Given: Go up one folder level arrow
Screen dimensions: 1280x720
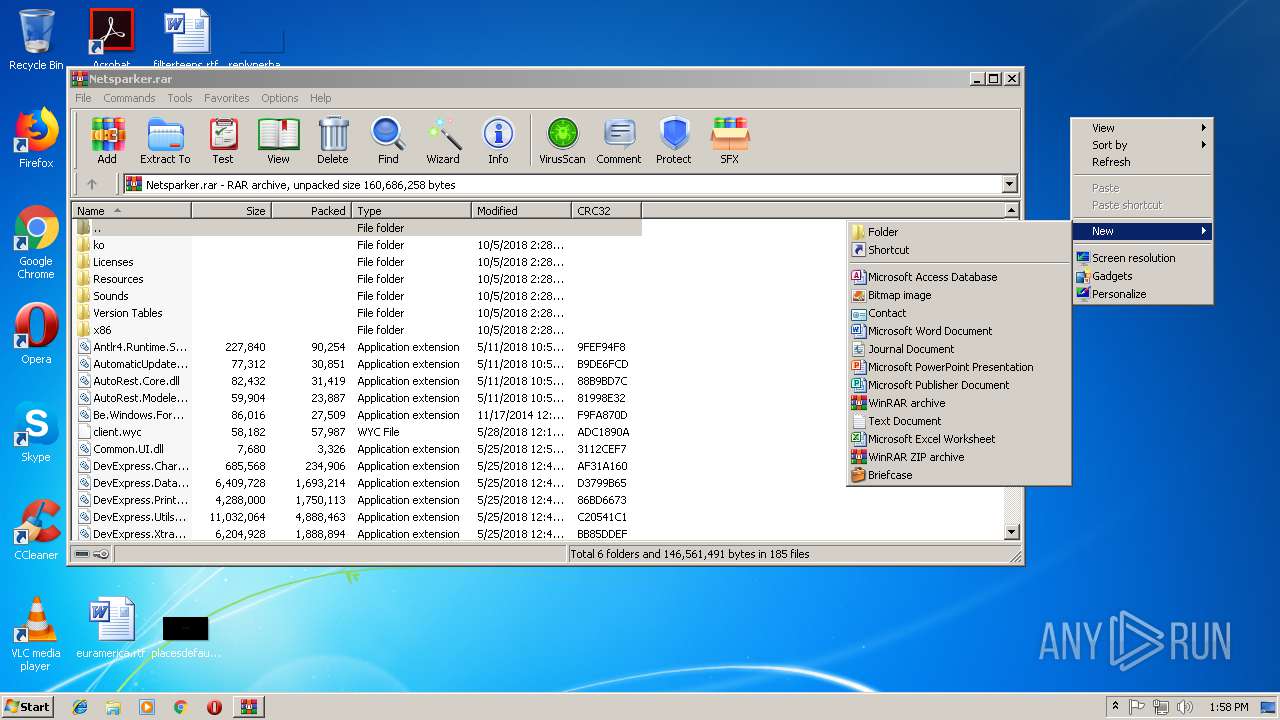Looking at the screenshot, I should [92, 184].
